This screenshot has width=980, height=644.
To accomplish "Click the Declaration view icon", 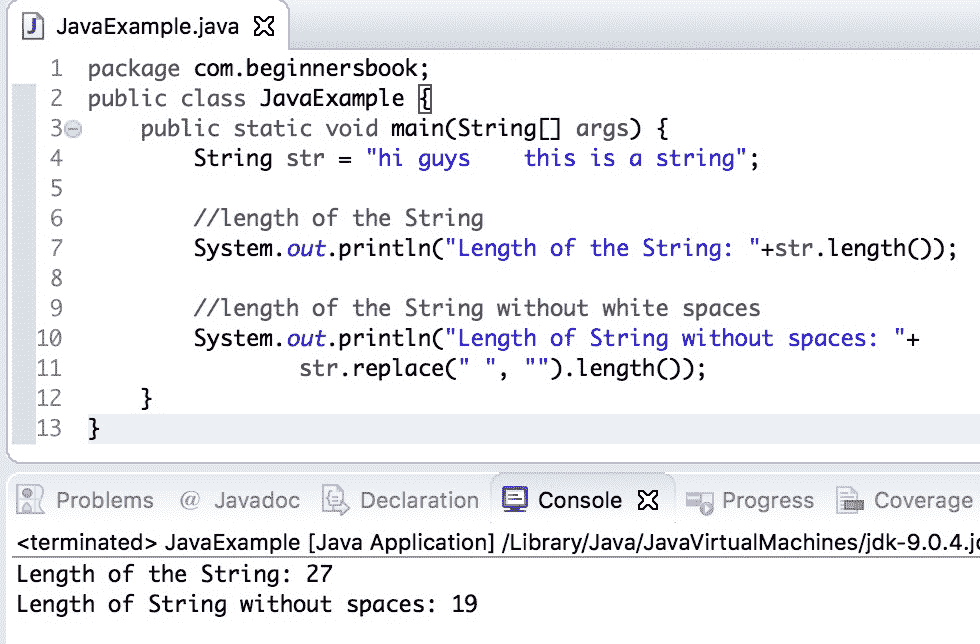I will tap(335, 500).
